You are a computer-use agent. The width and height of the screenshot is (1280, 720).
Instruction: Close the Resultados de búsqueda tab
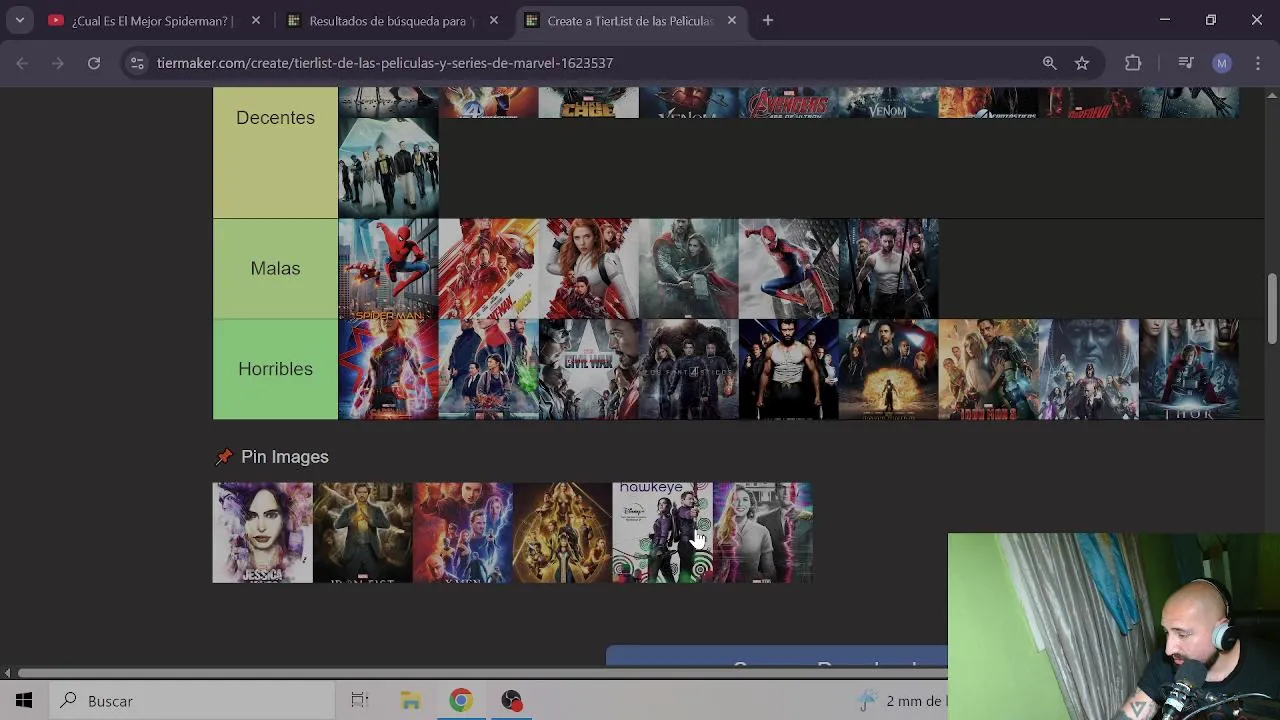point(494,20)
